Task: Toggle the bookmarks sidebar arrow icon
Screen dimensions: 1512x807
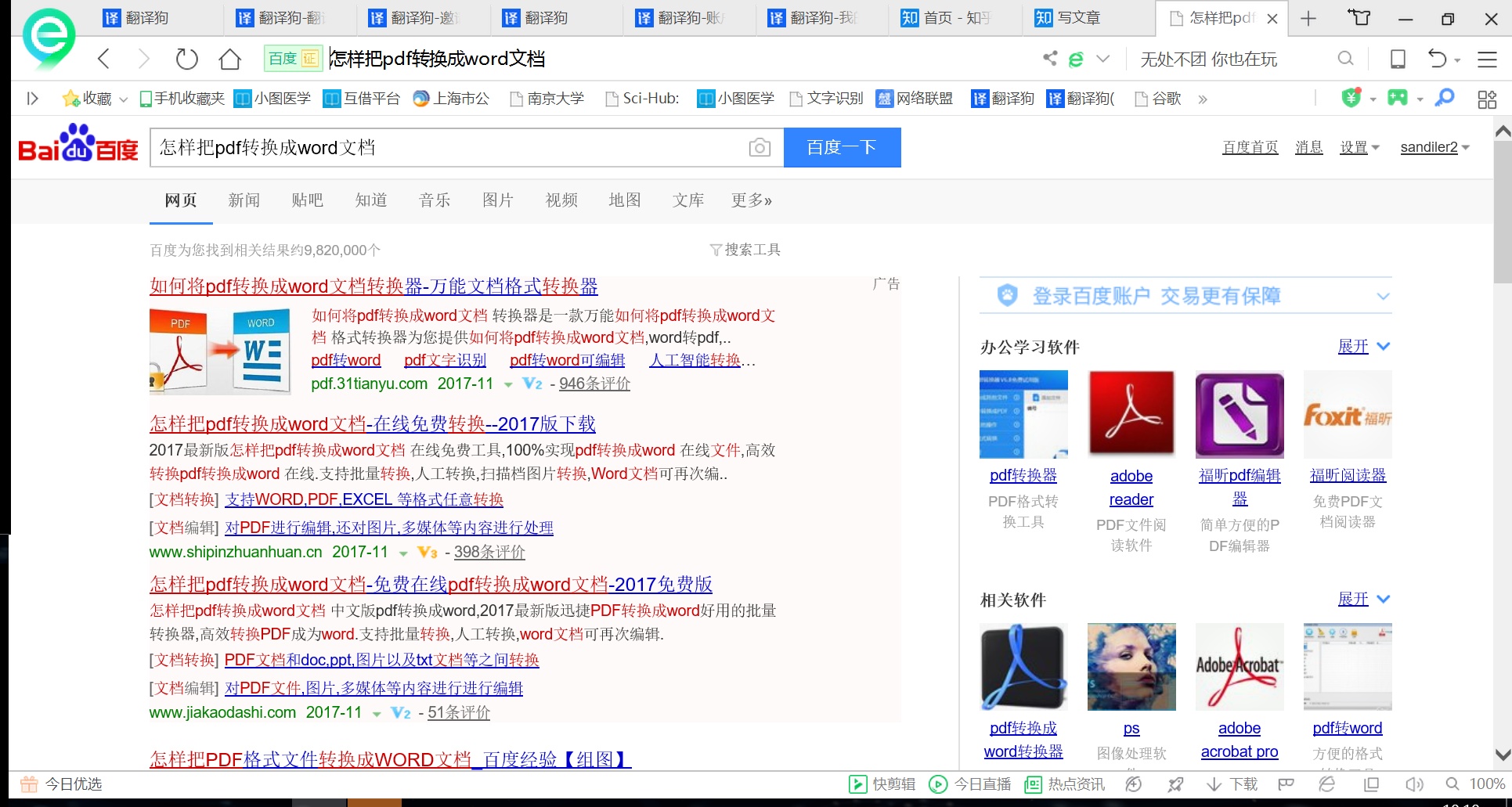Action: click(32, 99)
